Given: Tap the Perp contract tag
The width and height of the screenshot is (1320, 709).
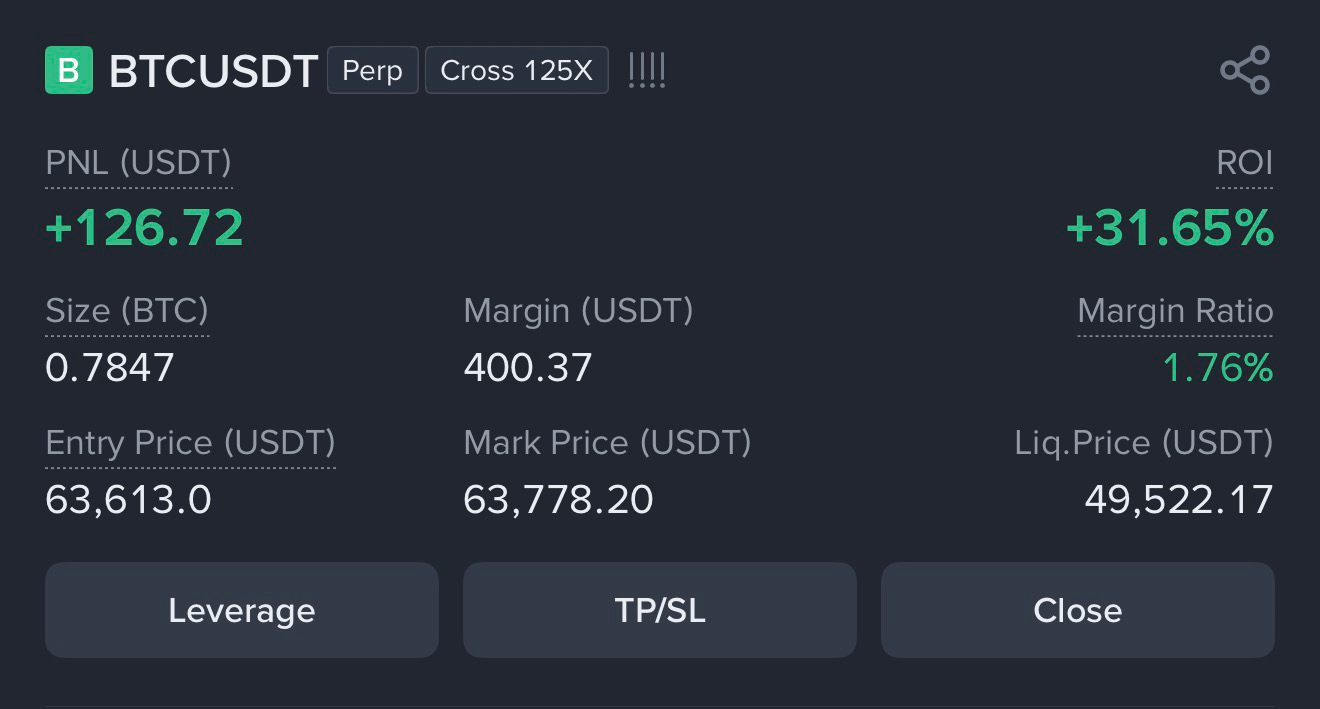Looking at the screenshot, I should [x=373, y=70].
